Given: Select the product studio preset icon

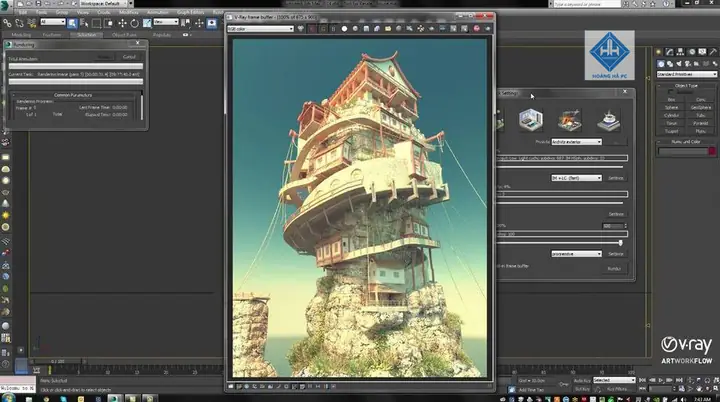Looking at the screenshot, I should point(609,119).
